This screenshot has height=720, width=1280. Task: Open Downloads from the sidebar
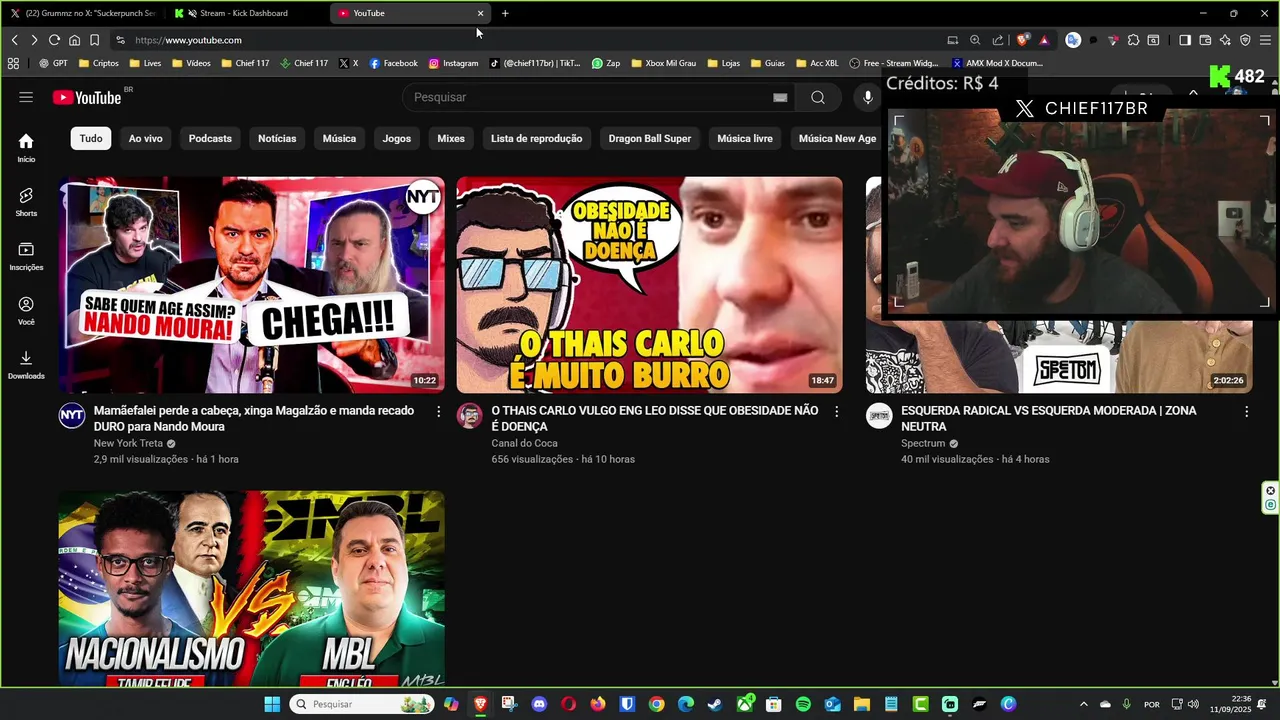26,364
